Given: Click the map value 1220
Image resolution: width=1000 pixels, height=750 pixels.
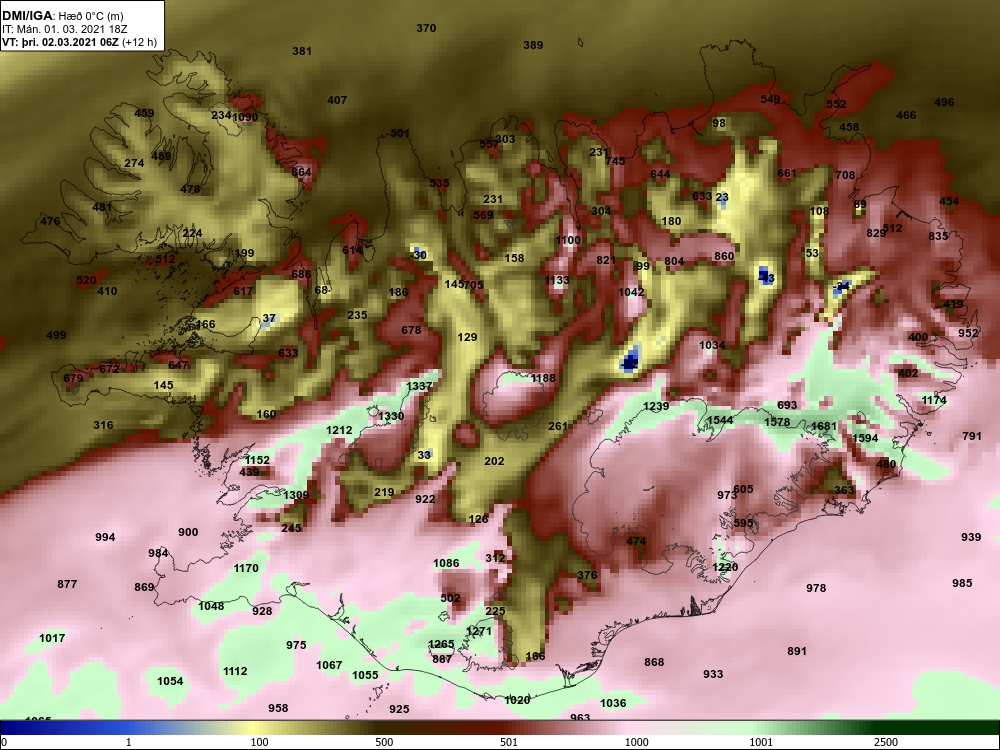Looking at the screenshot, I should [725, 568].
